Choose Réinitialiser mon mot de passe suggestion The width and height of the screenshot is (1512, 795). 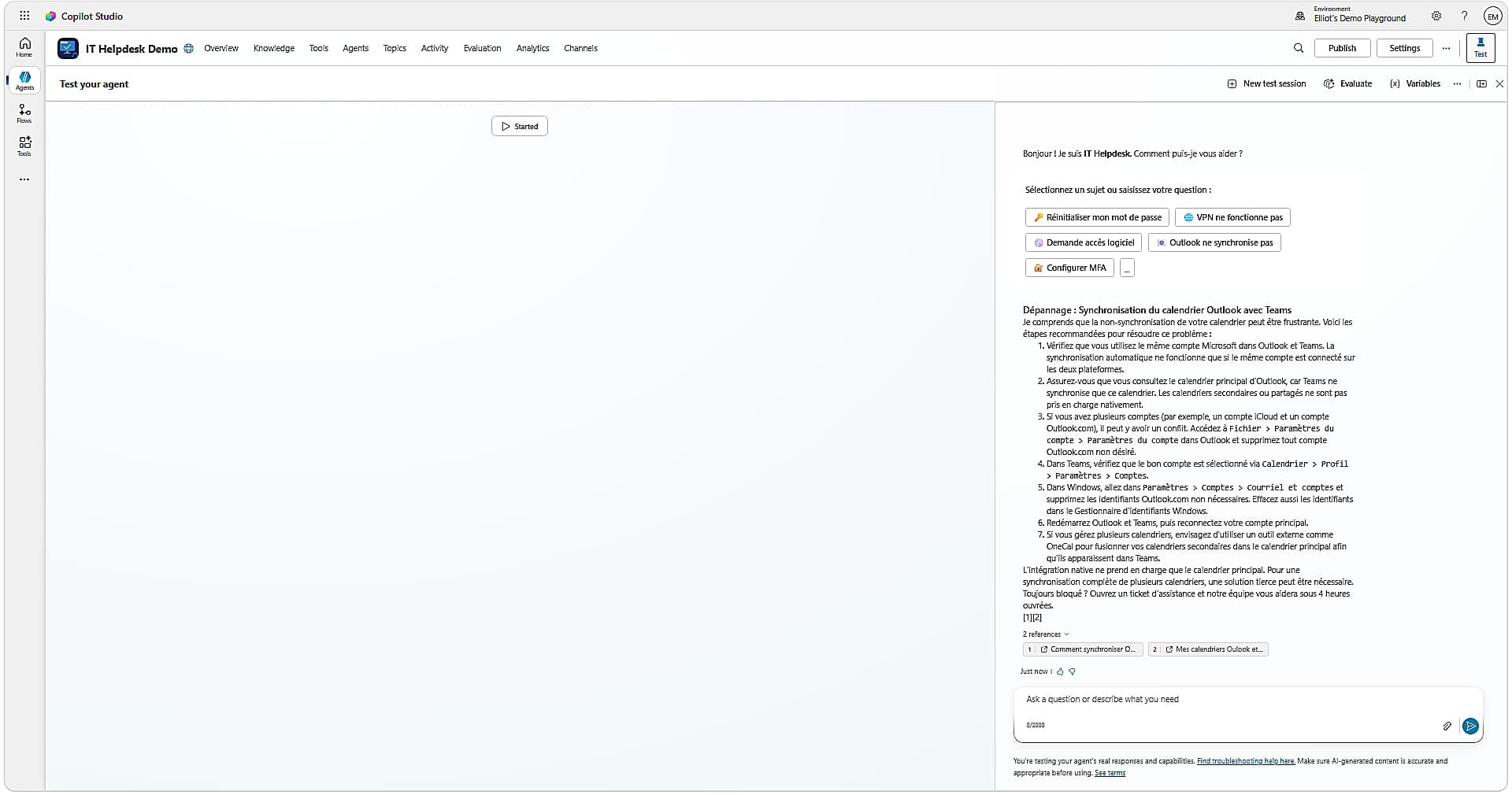1097,217
